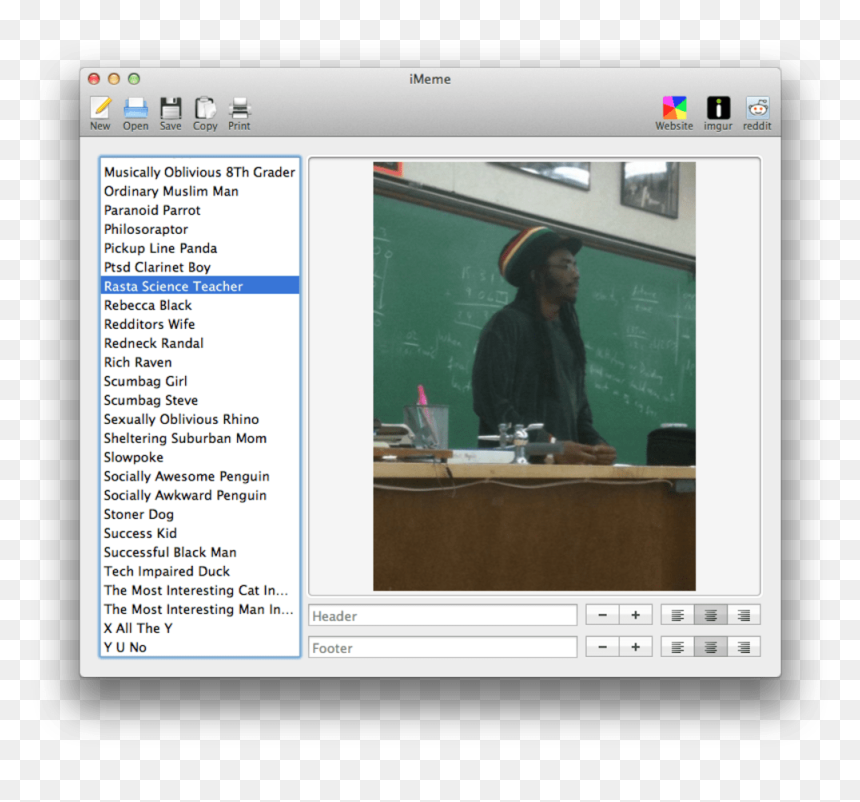Select Scumbag Girl
The width and height of the screenshot is (860, 802).
(x=200, y=381)
